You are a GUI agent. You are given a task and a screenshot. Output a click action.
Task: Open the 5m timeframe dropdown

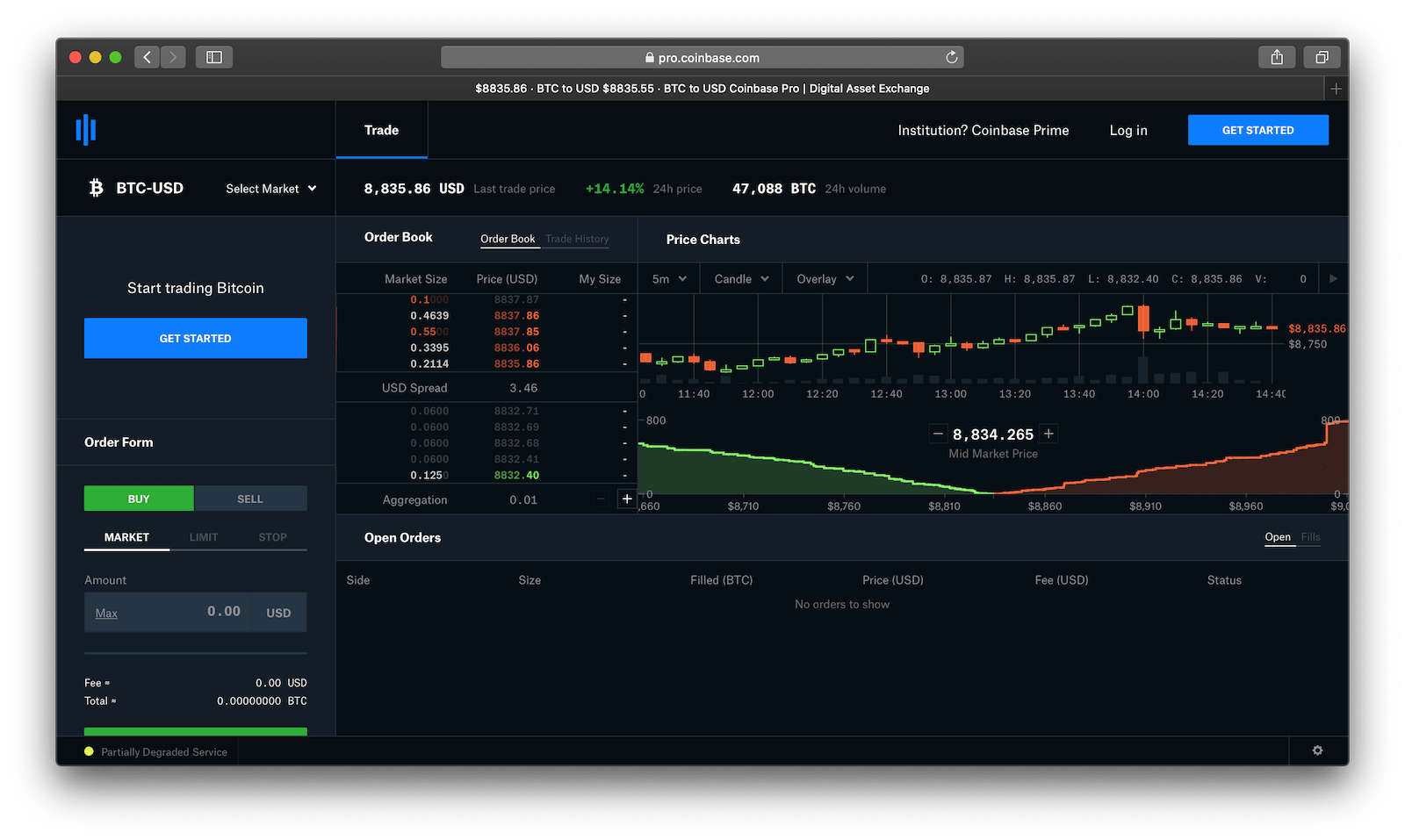(669, 279)
